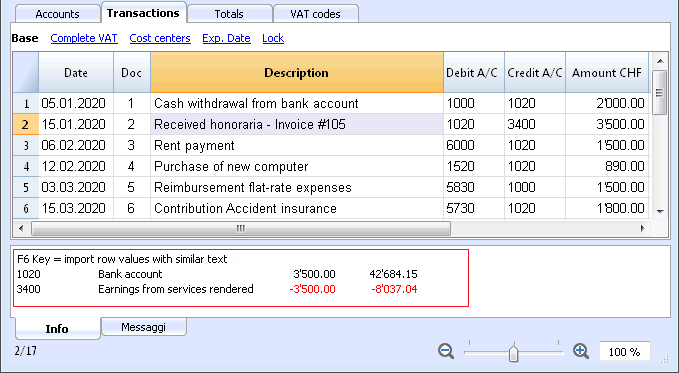The width and height of the screenshot is (679, 373).
Task: Click the zoom out magnifier icon
Action: tap(446, 351)
